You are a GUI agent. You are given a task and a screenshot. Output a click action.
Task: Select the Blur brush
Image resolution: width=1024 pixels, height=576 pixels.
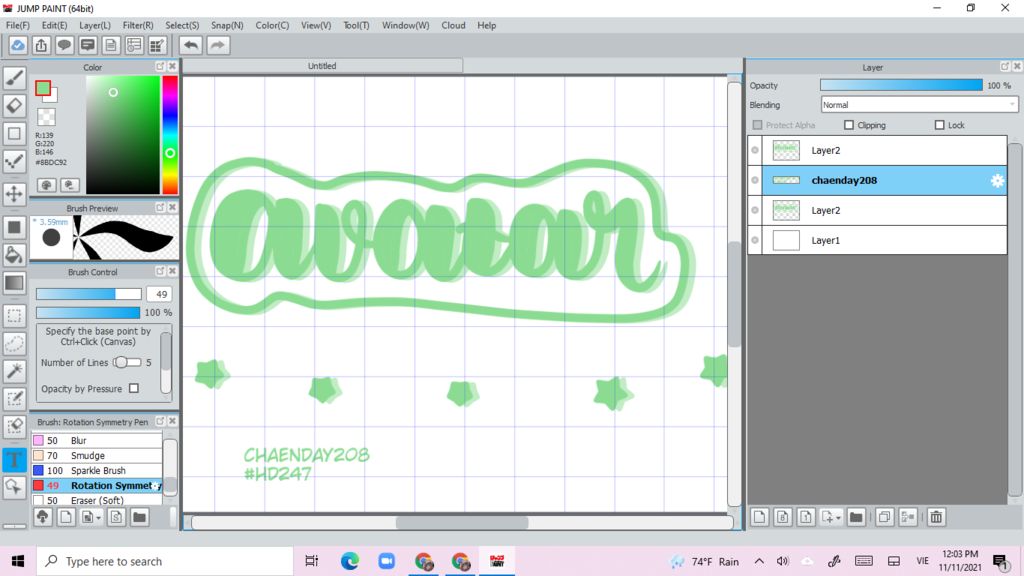pyautogui.click(x=97, y=440)
